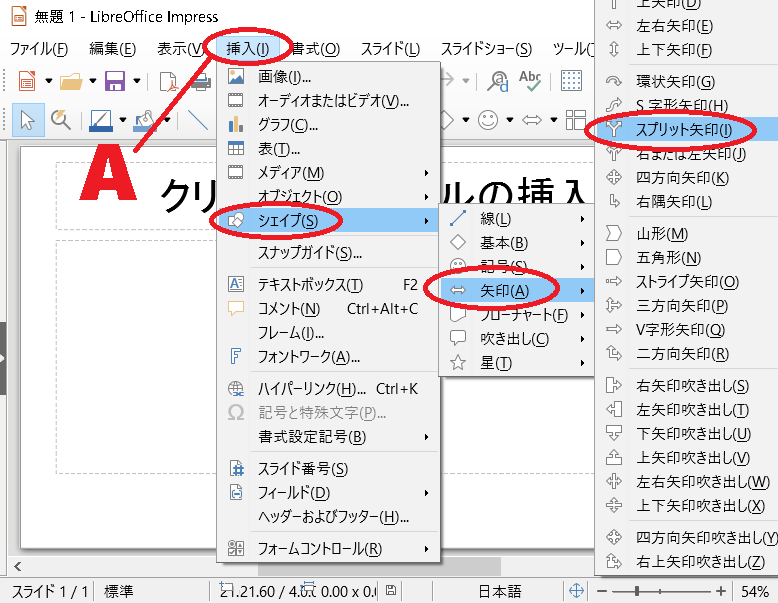Click the Export as PDF icon
The width and height of the screenshot is (778, 603).
point(168,81)
